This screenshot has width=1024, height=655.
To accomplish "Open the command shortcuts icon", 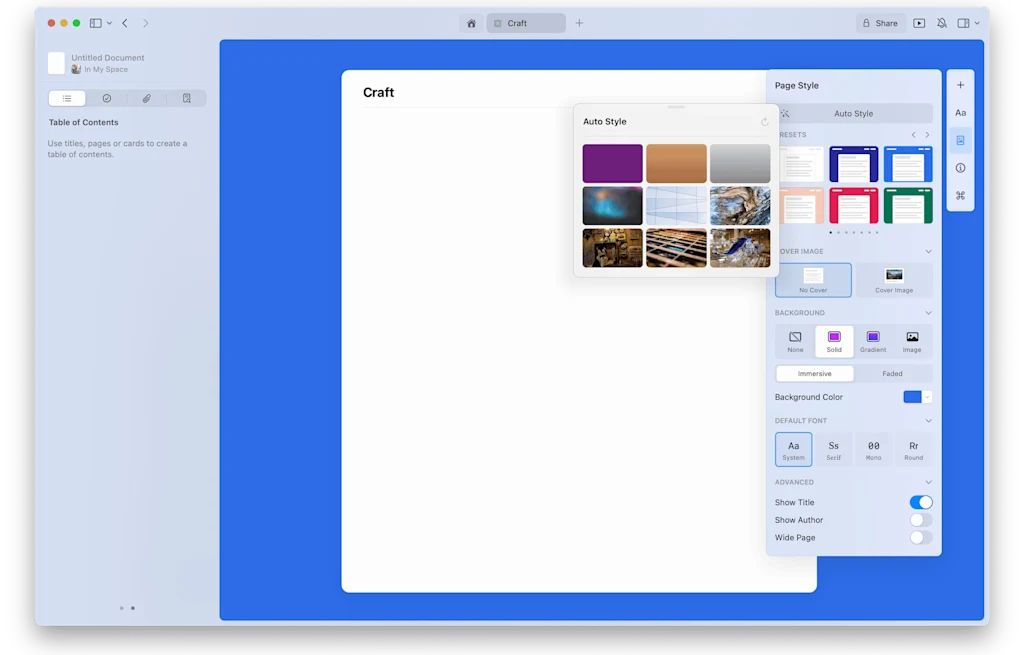I will [960, 195].
